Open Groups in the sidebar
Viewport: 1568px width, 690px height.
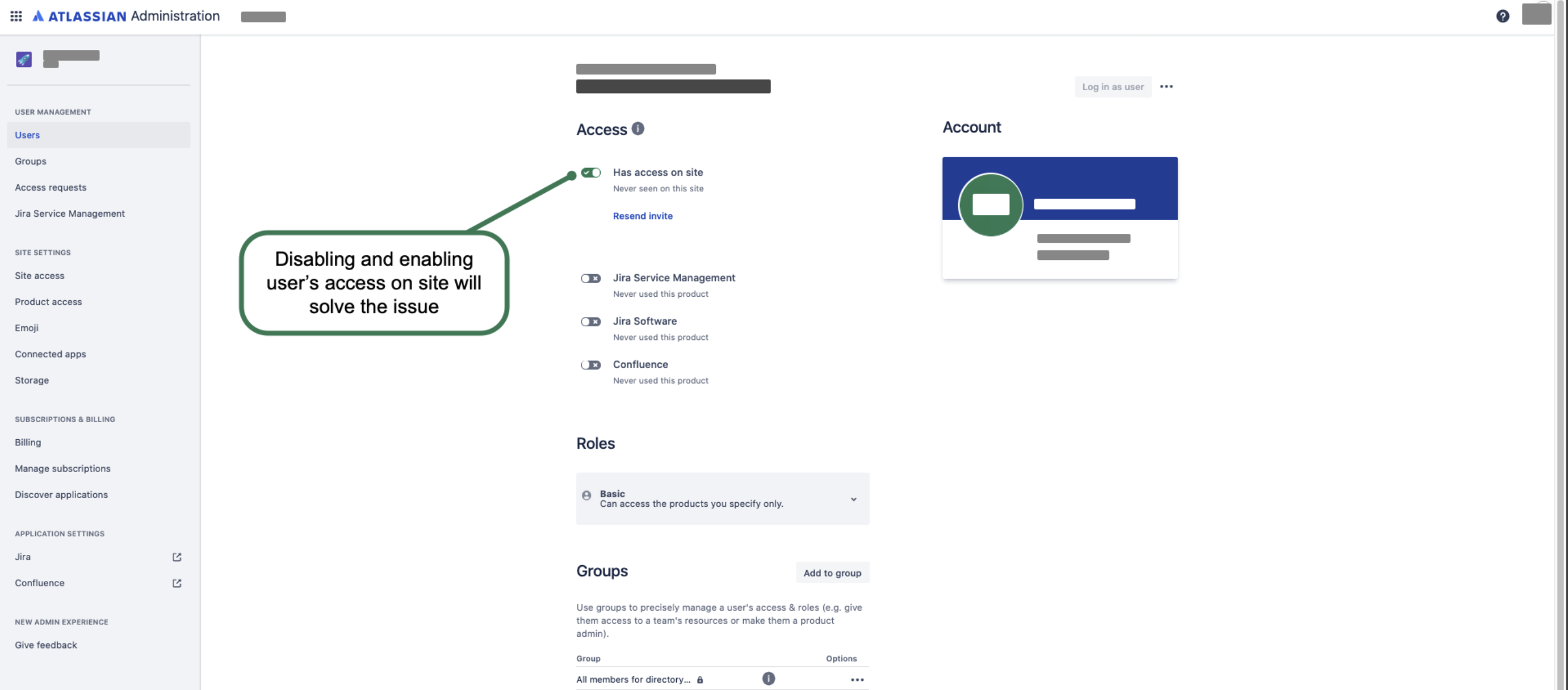[31, 161]
